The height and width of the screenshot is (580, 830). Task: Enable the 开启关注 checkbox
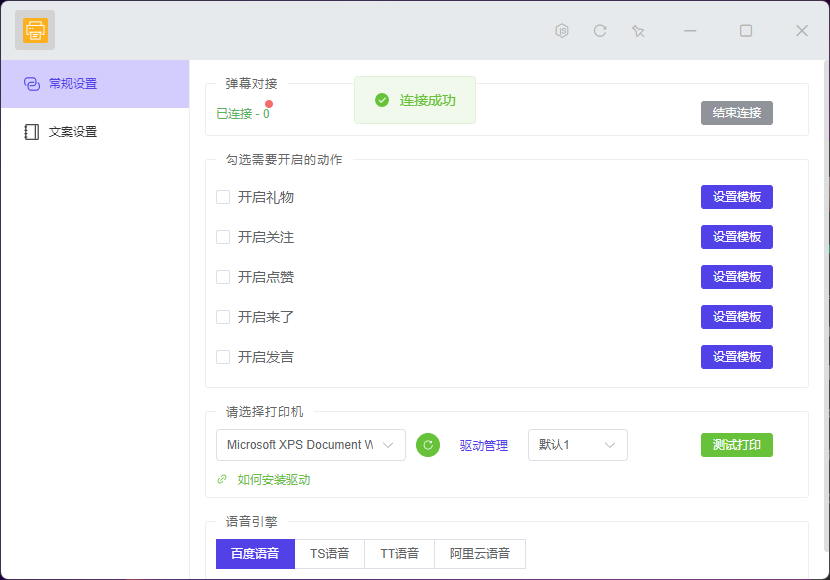tap(223, 237)
